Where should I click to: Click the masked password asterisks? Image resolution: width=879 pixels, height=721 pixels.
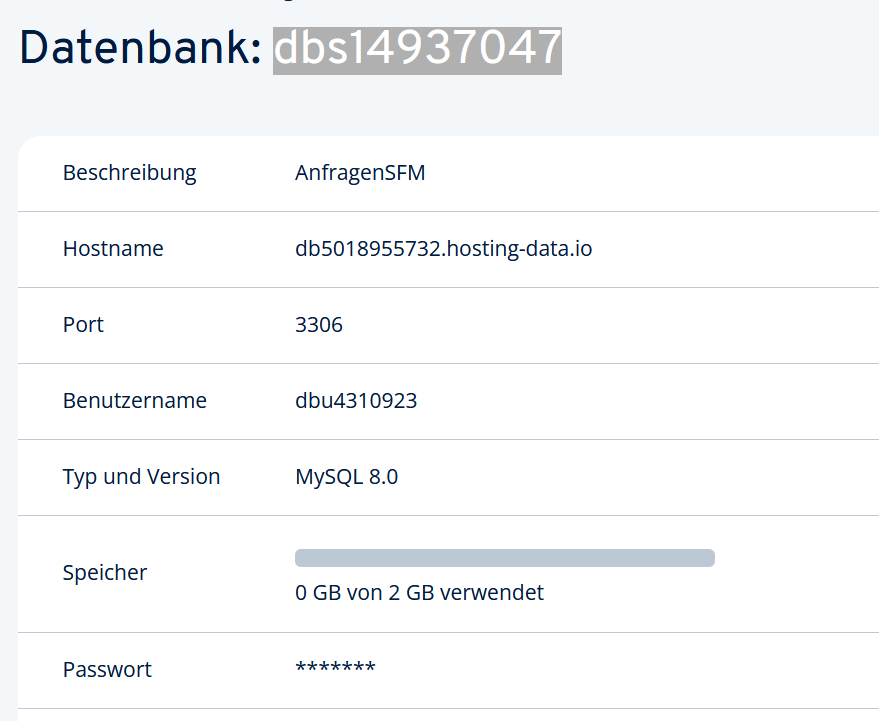335,668
